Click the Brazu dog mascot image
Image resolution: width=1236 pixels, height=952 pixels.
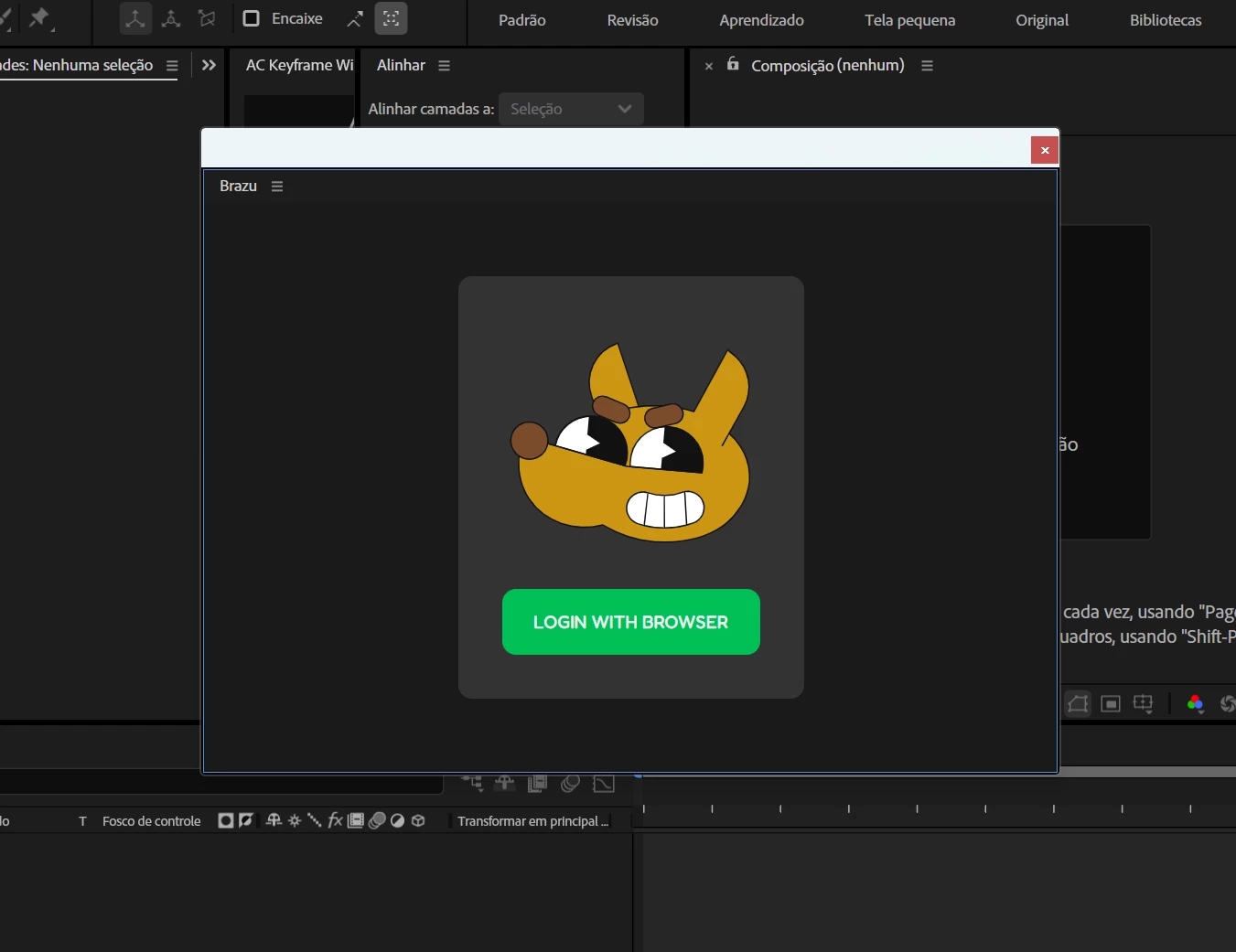click(630, 443)
